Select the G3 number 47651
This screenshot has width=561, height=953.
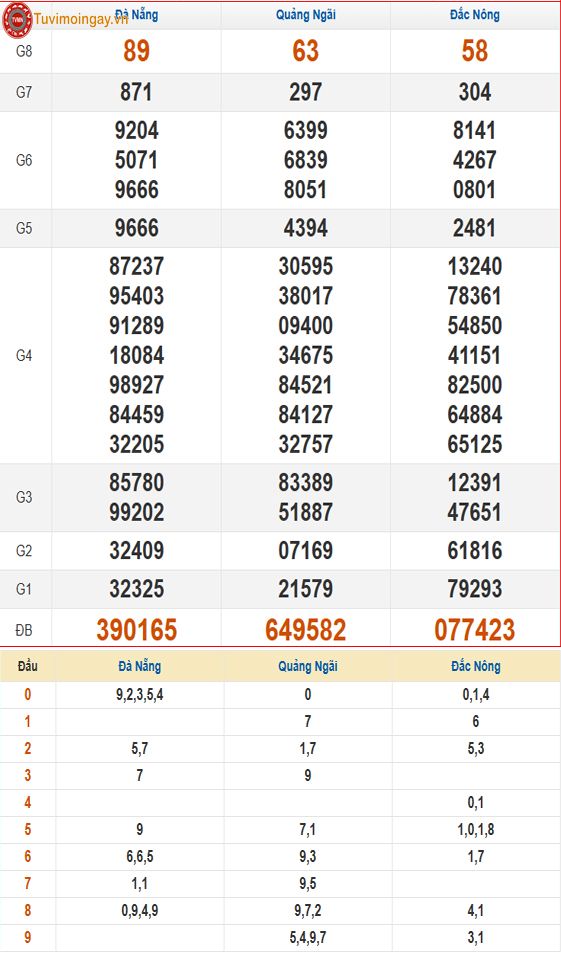coord(475,512)
